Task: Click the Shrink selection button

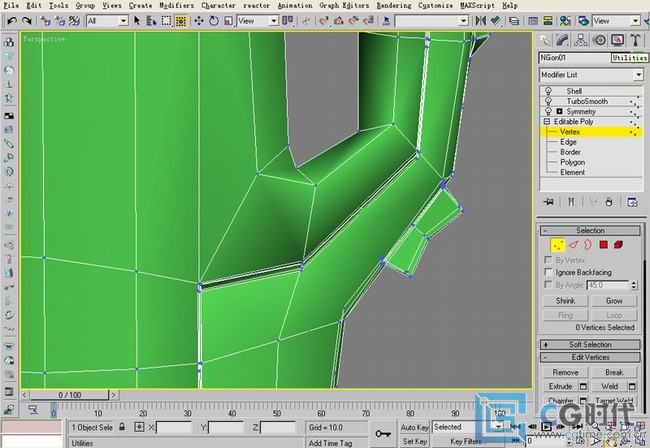Action: pos(565,301)
